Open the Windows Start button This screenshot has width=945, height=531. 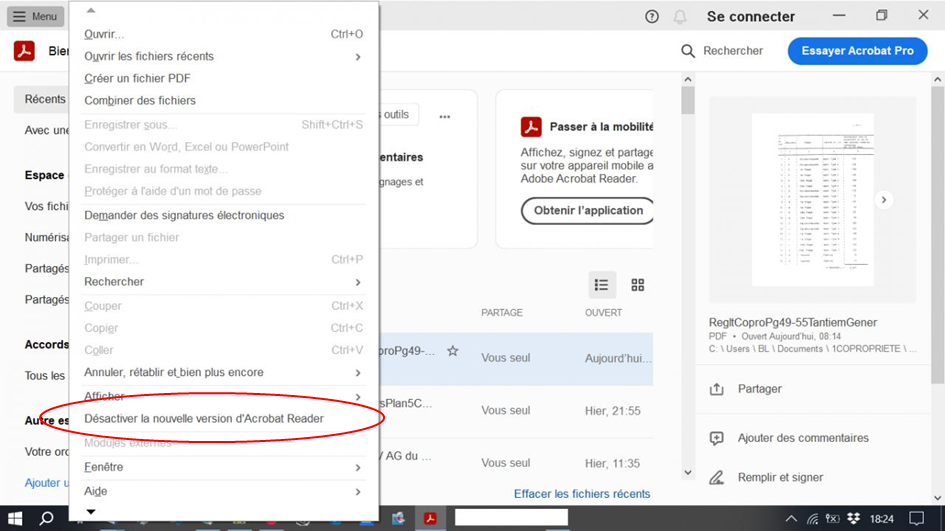click(x=14, y=518)
